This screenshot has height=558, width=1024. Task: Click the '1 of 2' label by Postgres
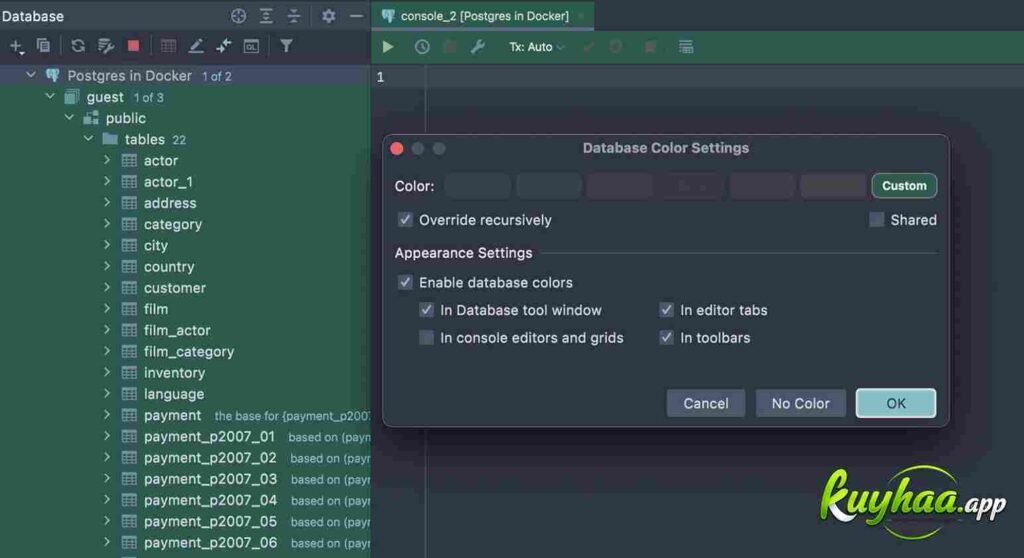pyautogui.click(x=217, y=76)
